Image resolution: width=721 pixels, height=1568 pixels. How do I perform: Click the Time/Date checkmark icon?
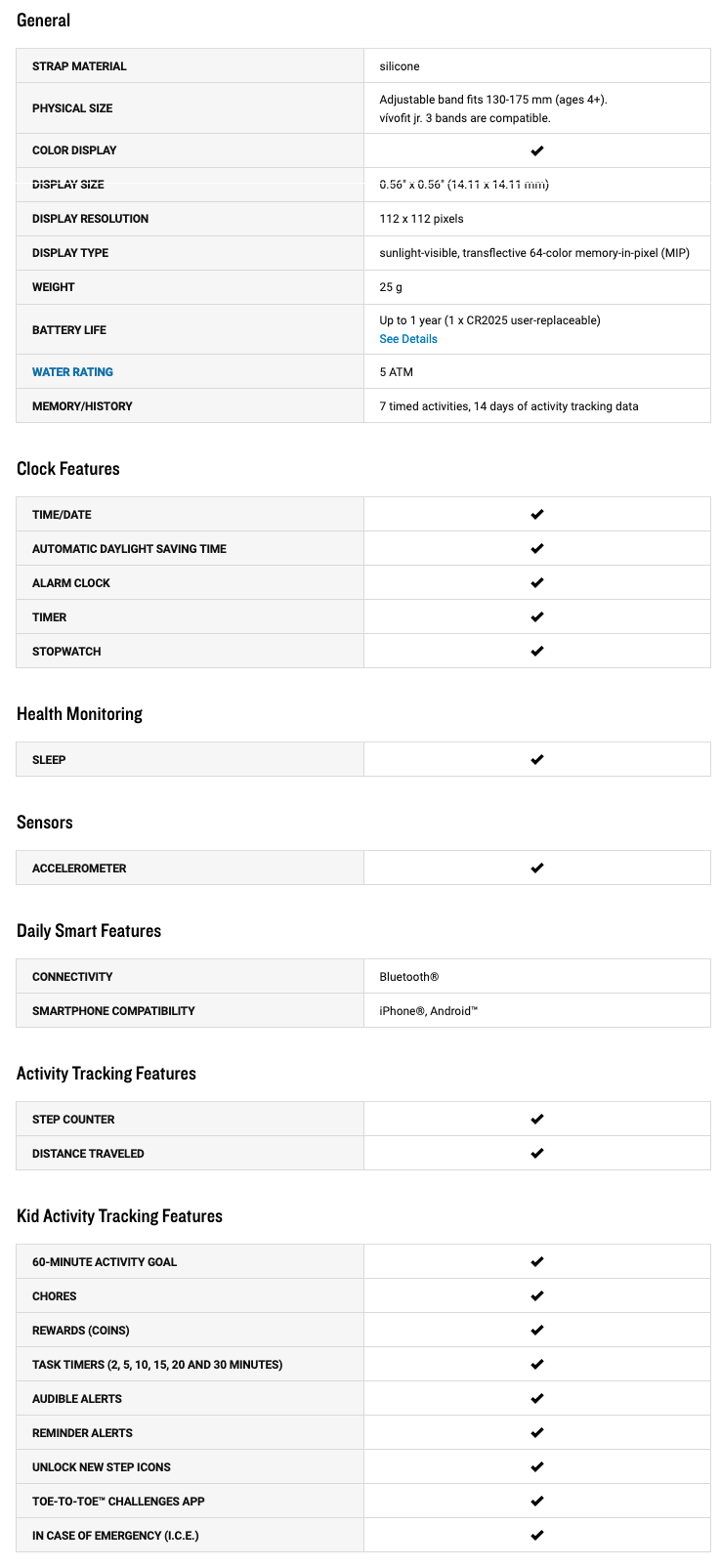click(536, 515)
